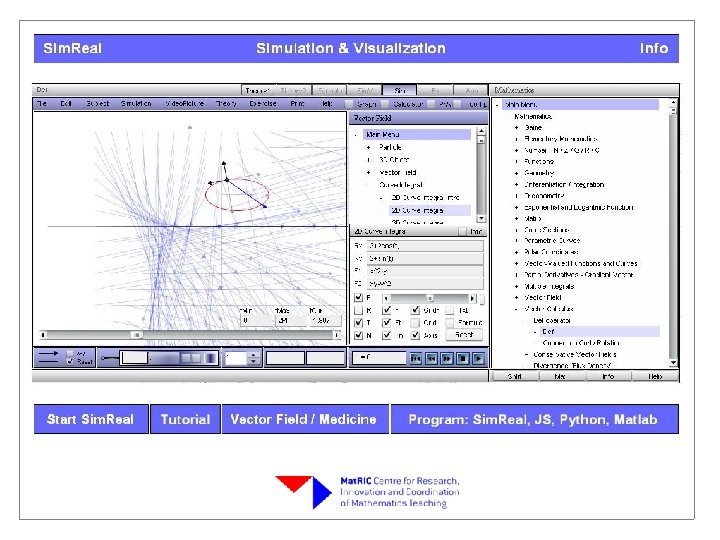Enable the K checkbox

tap(359, 310)
